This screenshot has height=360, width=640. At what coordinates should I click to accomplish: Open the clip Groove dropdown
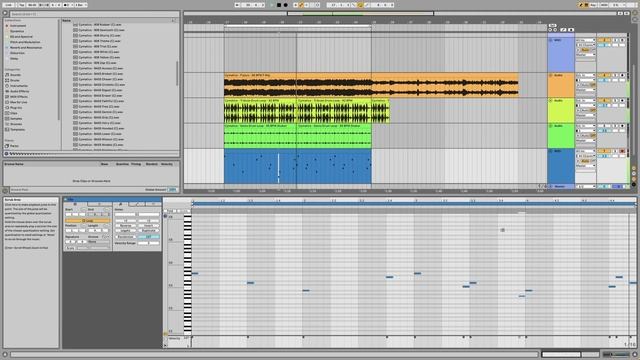tap(98, 242)
